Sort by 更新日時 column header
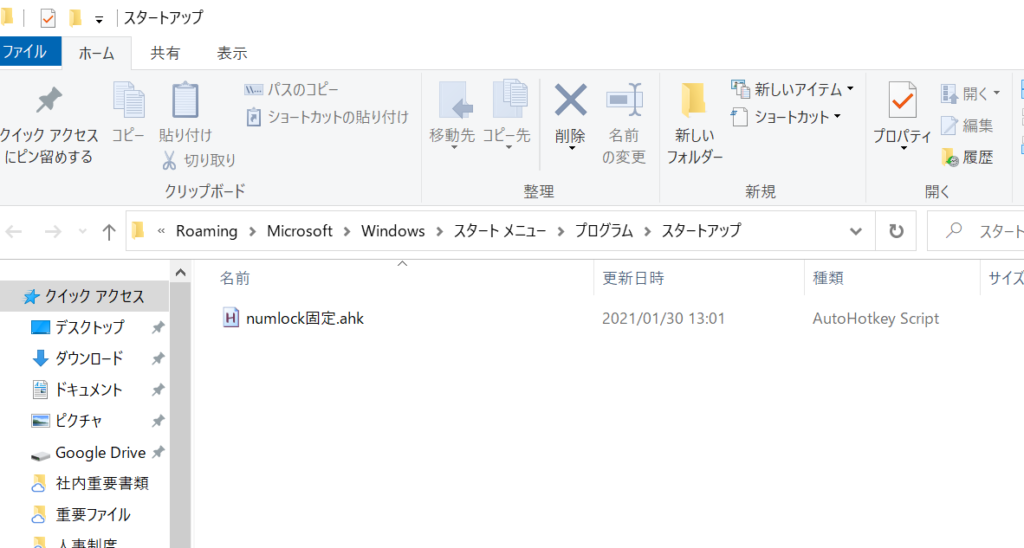The height and width of the screenshot is (548, 1024). coord(633,278)
